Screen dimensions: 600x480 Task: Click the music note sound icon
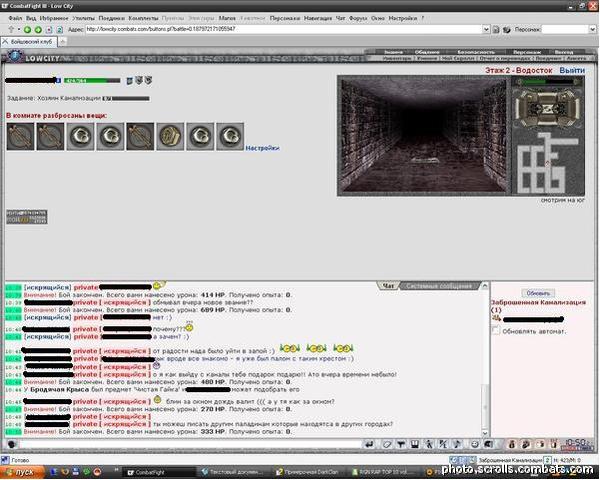tap(457, 444)
